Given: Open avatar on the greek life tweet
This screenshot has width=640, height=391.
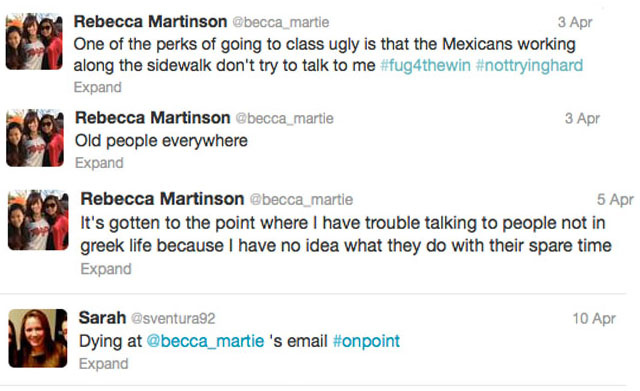Looking at the screenshot, I should tap(38, 220).
